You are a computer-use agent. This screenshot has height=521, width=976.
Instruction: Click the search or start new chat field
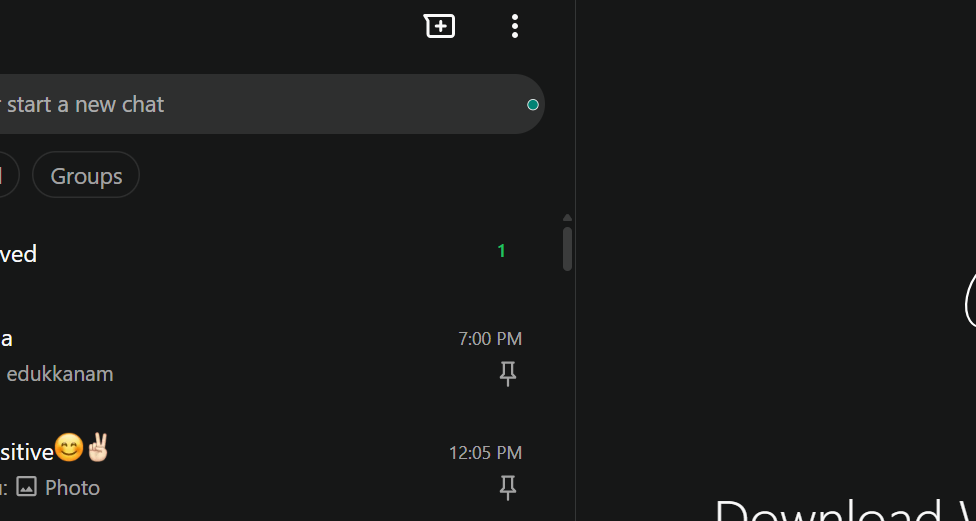(250, 104)
